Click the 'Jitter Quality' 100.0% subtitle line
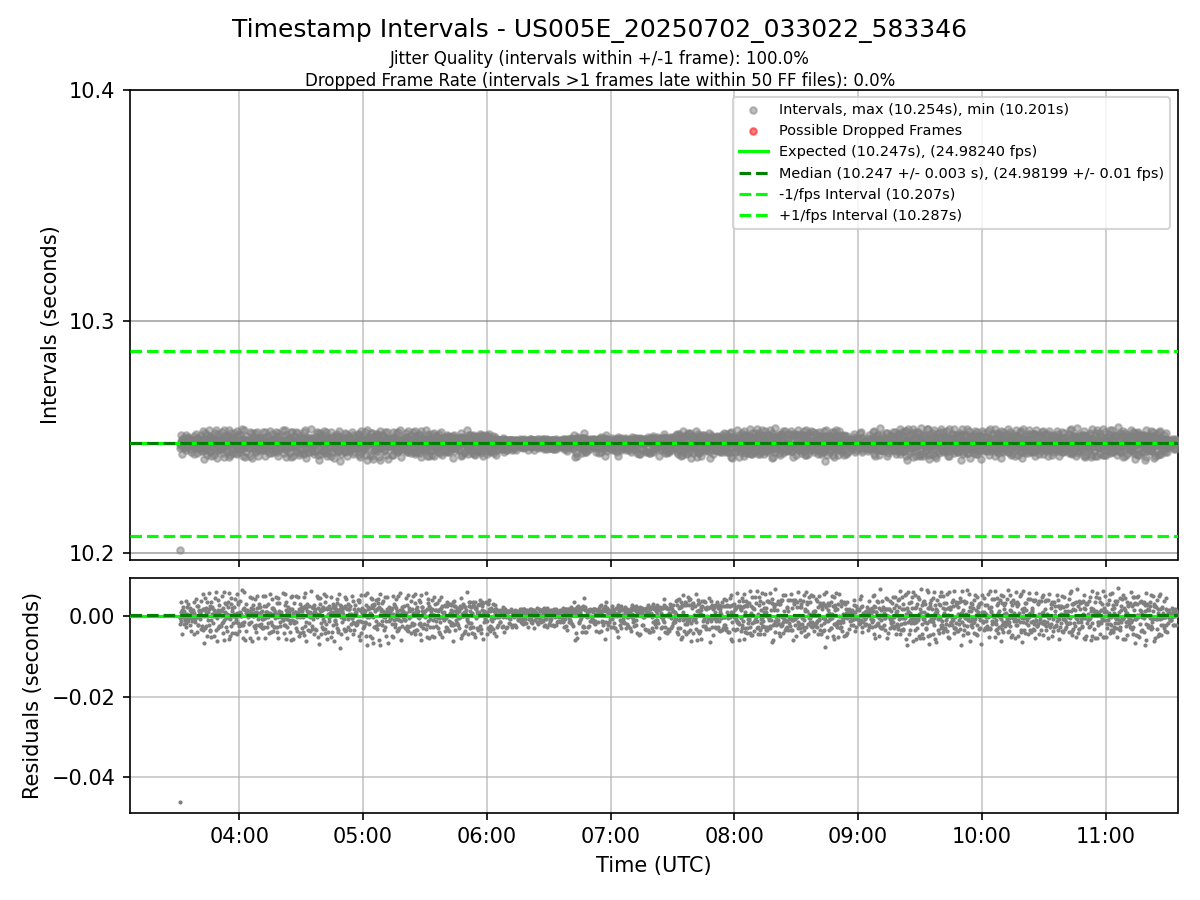 (x=599, y=58)
